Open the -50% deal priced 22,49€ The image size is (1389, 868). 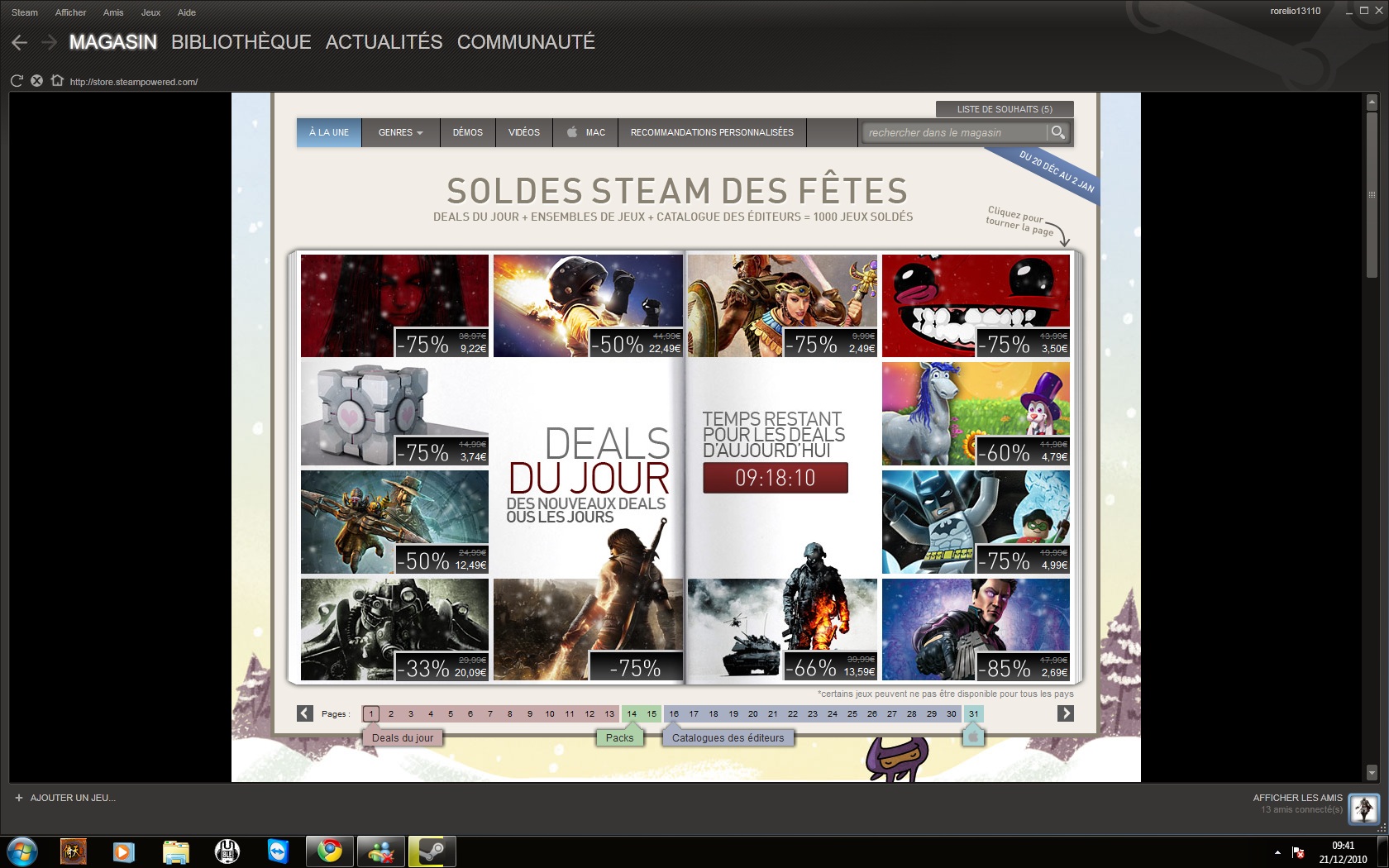click(x=589, y=306)
